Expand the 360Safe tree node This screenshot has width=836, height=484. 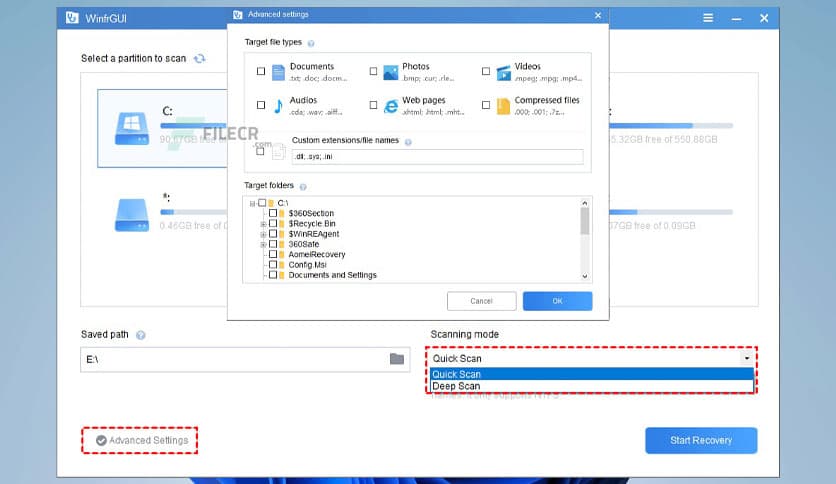(263, 245)
